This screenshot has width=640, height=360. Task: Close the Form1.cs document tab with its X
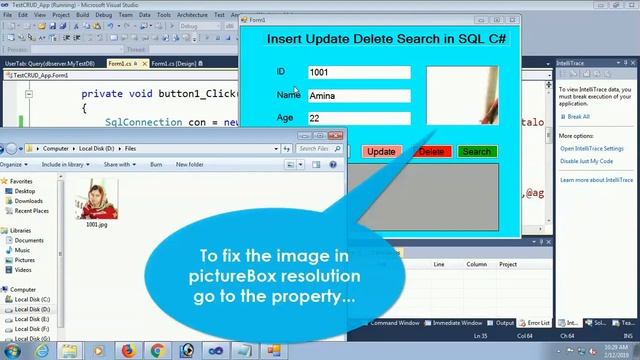144,64
